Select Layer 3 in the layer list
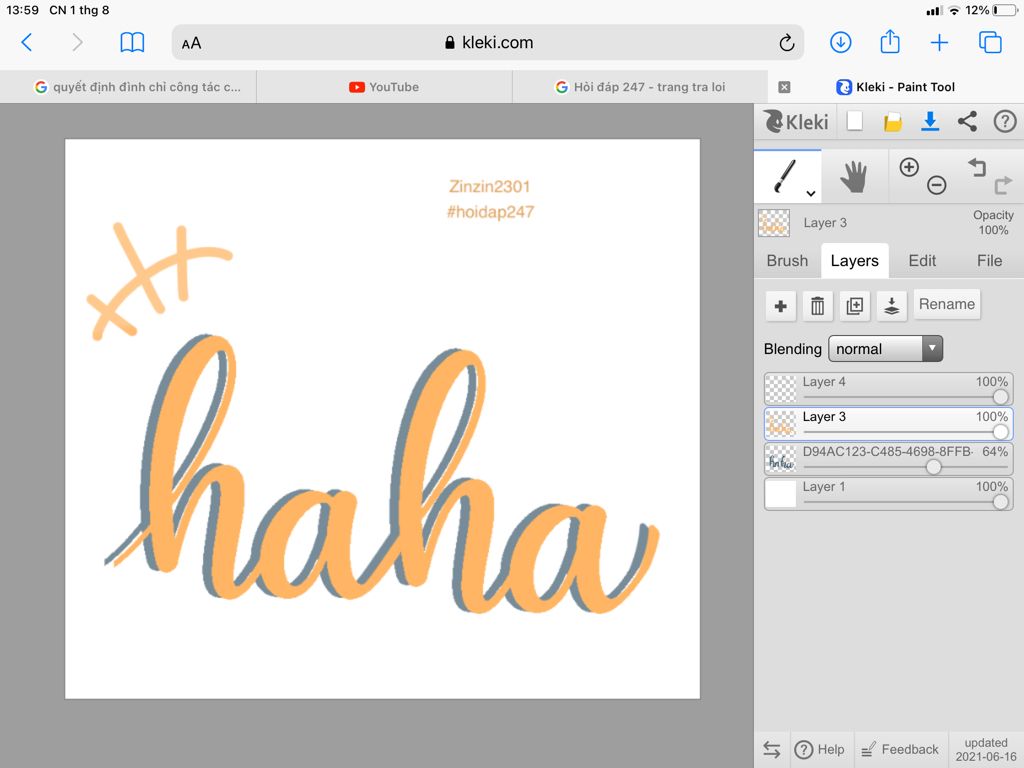 888,424
